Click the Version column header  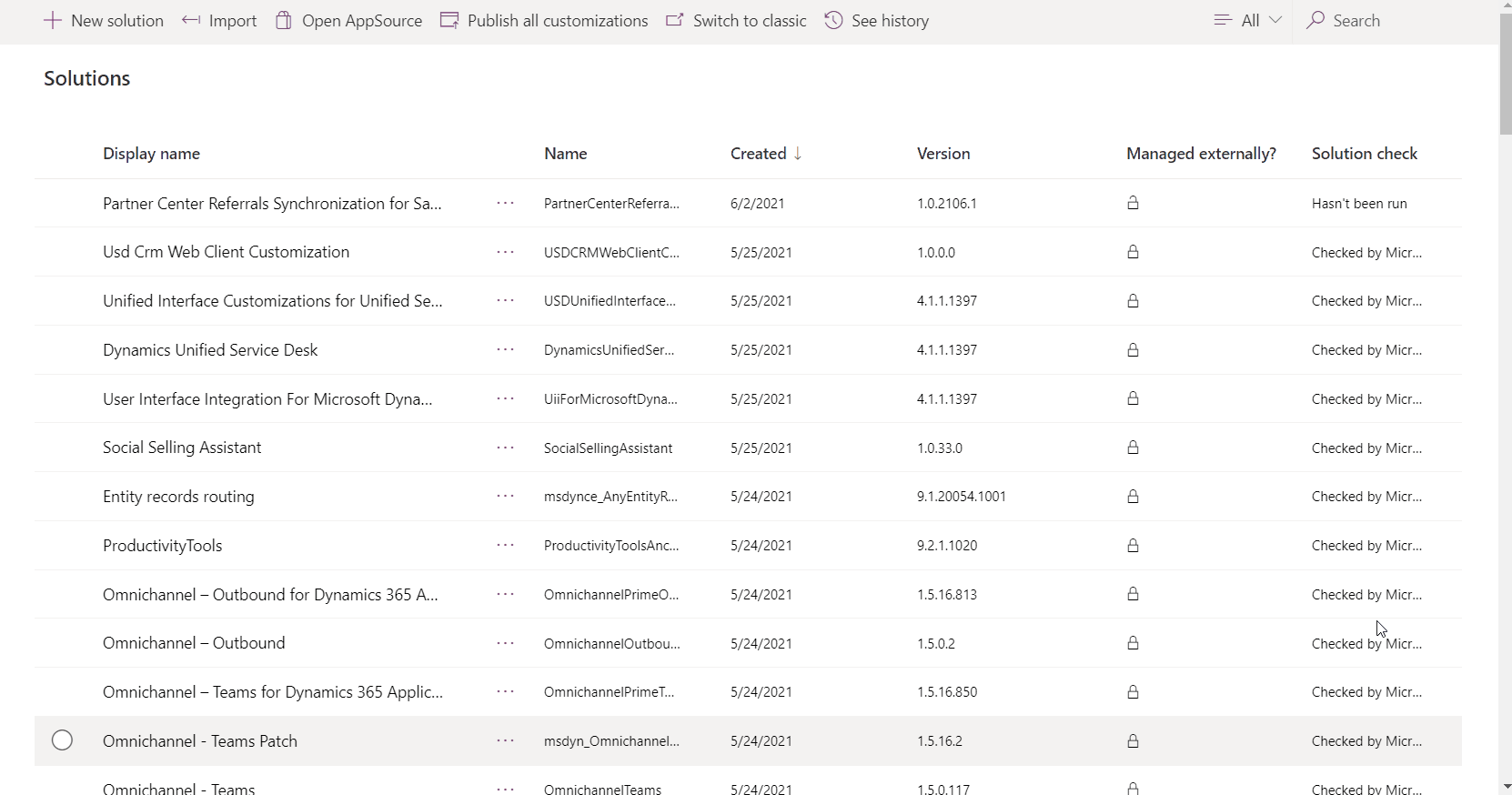(943, 154)
